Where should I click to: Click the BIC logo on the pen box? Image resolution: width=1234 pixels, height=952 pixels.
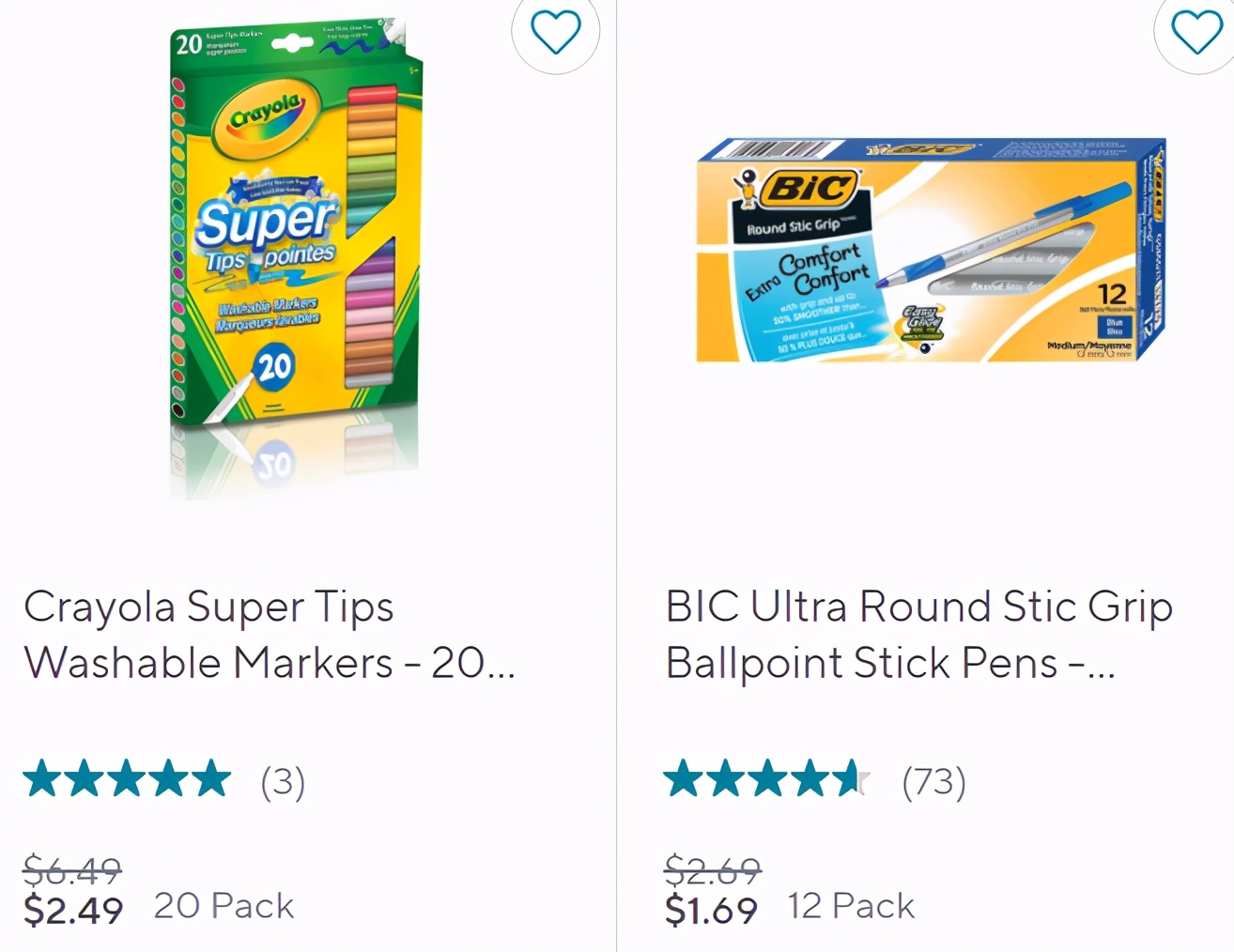[809, 189]
